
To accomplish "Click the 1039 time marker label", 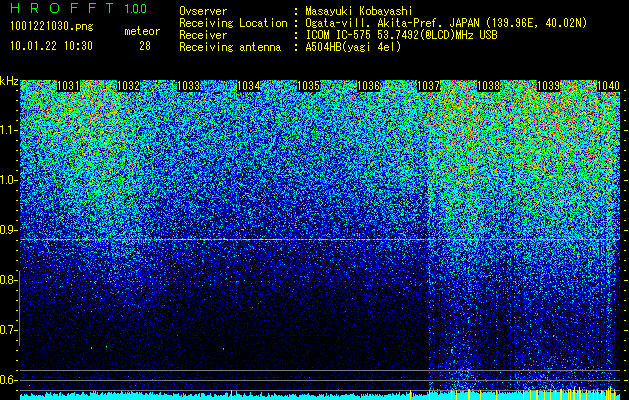I will (548, 86).
